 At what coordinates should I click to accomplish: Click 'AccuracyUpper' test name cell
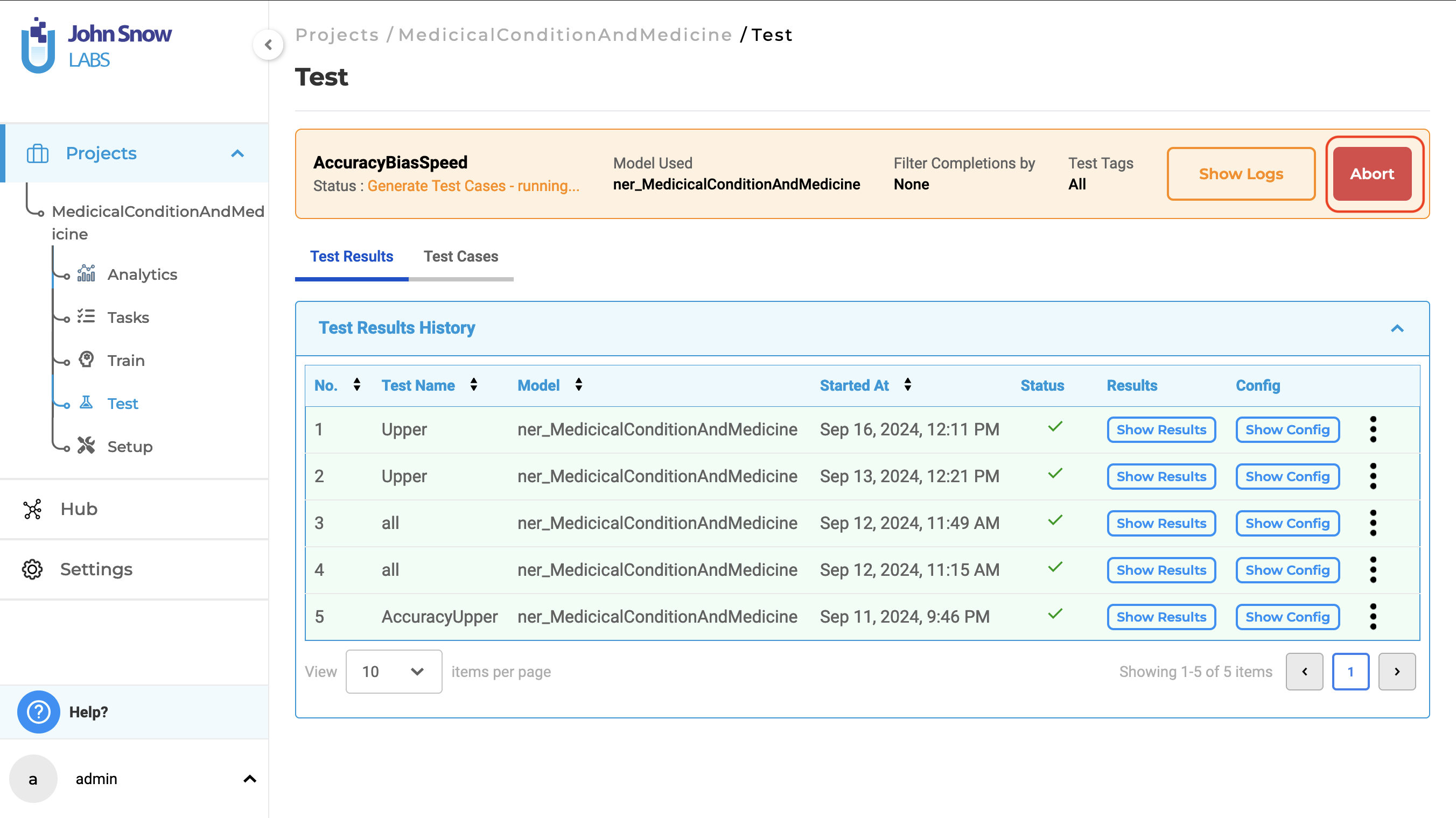pyautogui.click(x=439, y=616)
